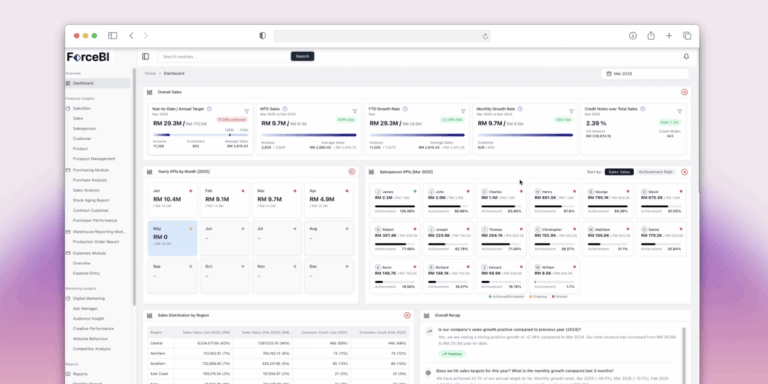This screenshot has width=768, height=384.
Task: Open filter on Monthly Growth Rate card
Action: coord(571,111)
